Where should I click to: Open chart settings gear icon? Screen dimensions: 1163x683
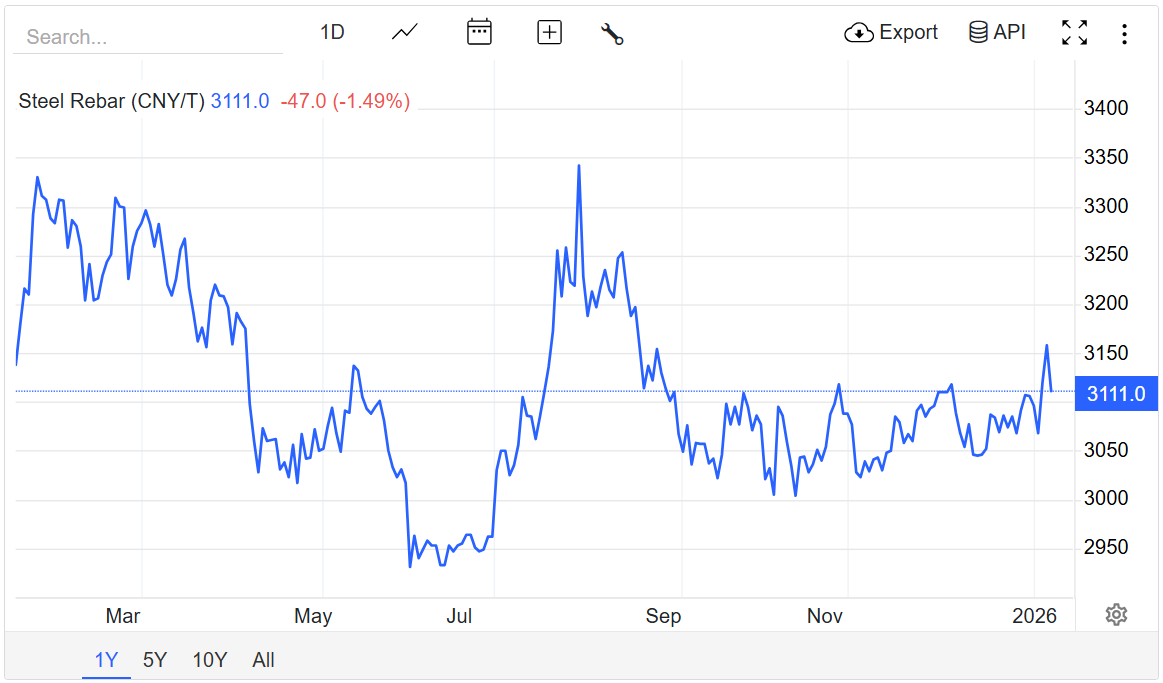(x=1116, y=614)
